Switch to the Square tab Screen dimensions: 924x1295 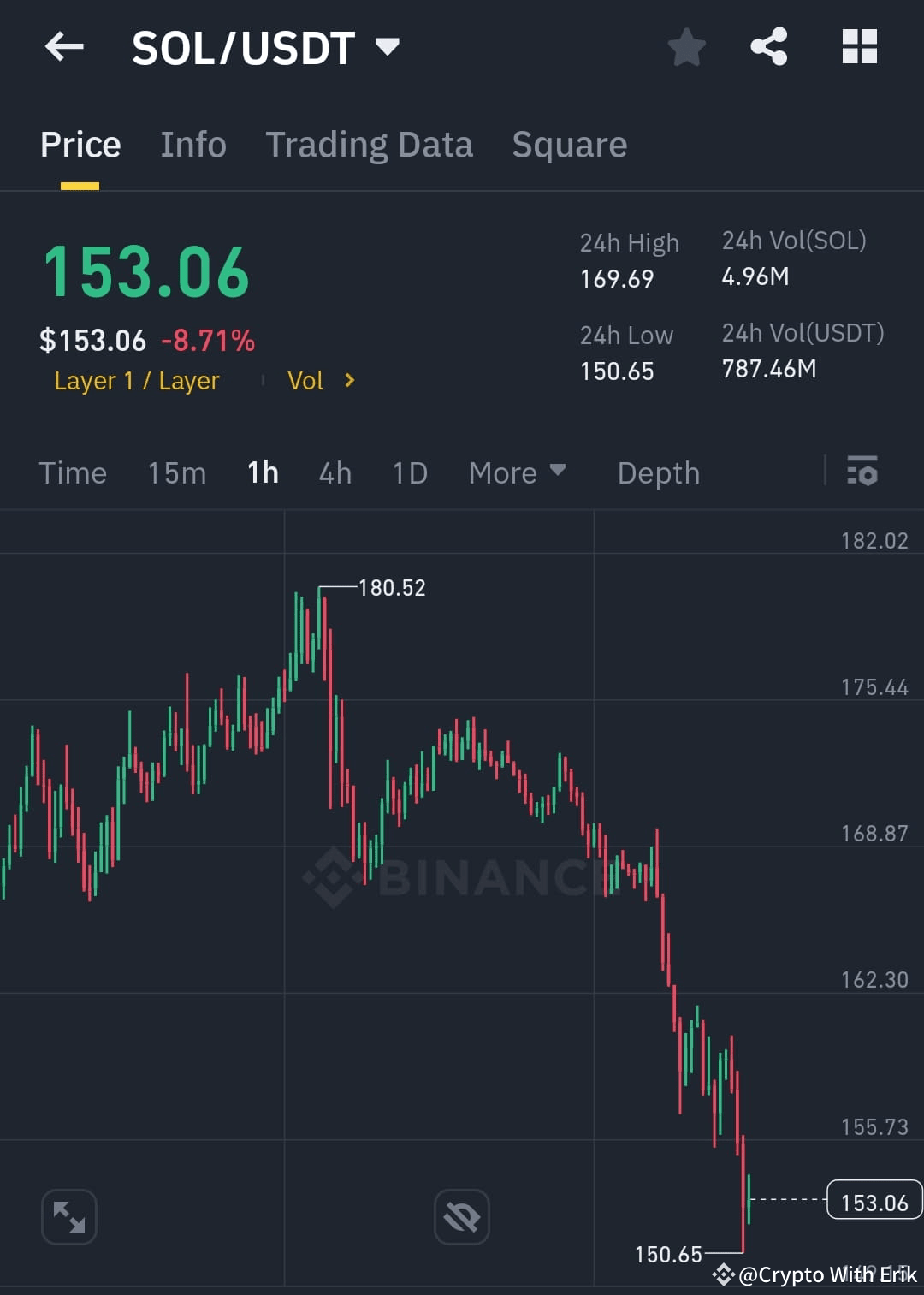click(569, 144)
